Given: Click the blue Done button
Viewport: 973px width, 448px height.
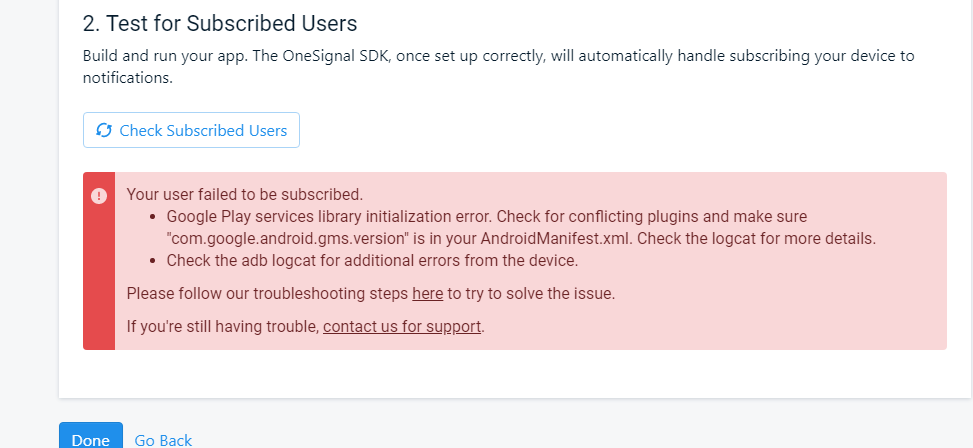Looking at the screenshot, I should point(91,437).
